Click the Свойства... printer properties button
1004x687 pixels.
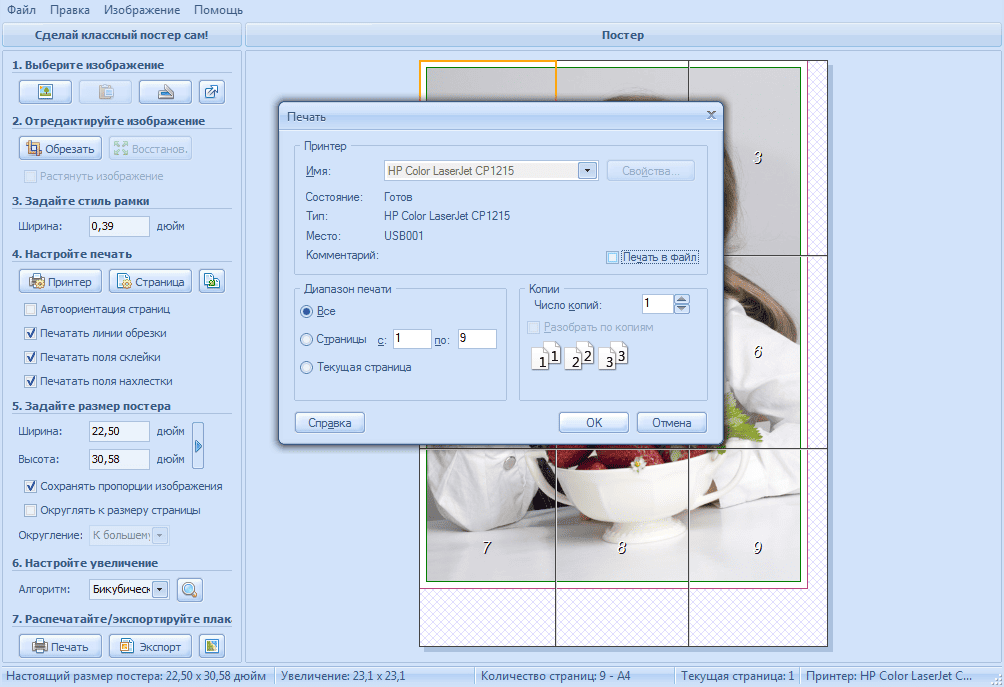pyautogui.click(x=651, y=171)
